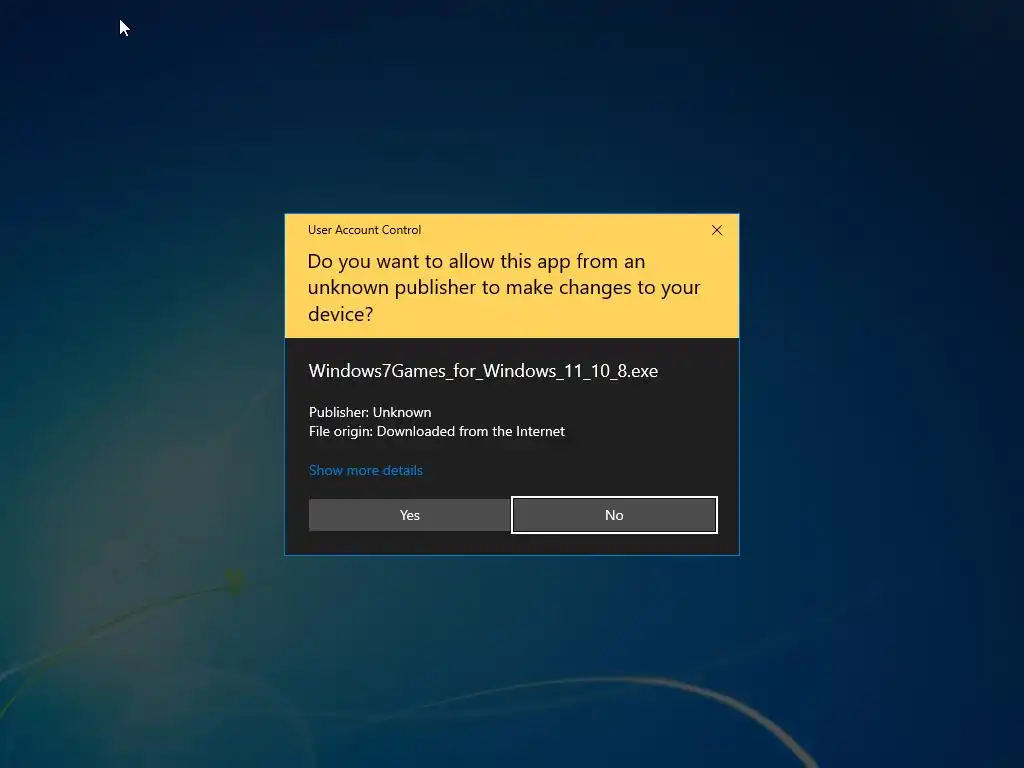Click Yes to allow the app

pyautogui.click(x=409, y=515)
